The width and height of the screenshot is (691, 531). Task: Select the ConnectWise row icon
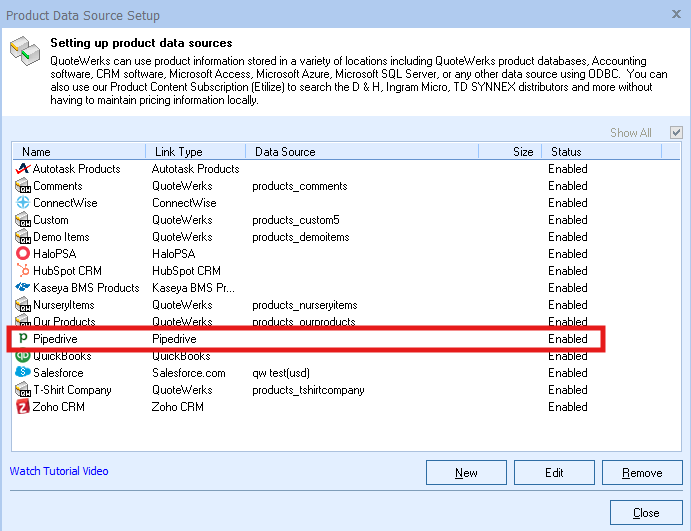[24, 203]
